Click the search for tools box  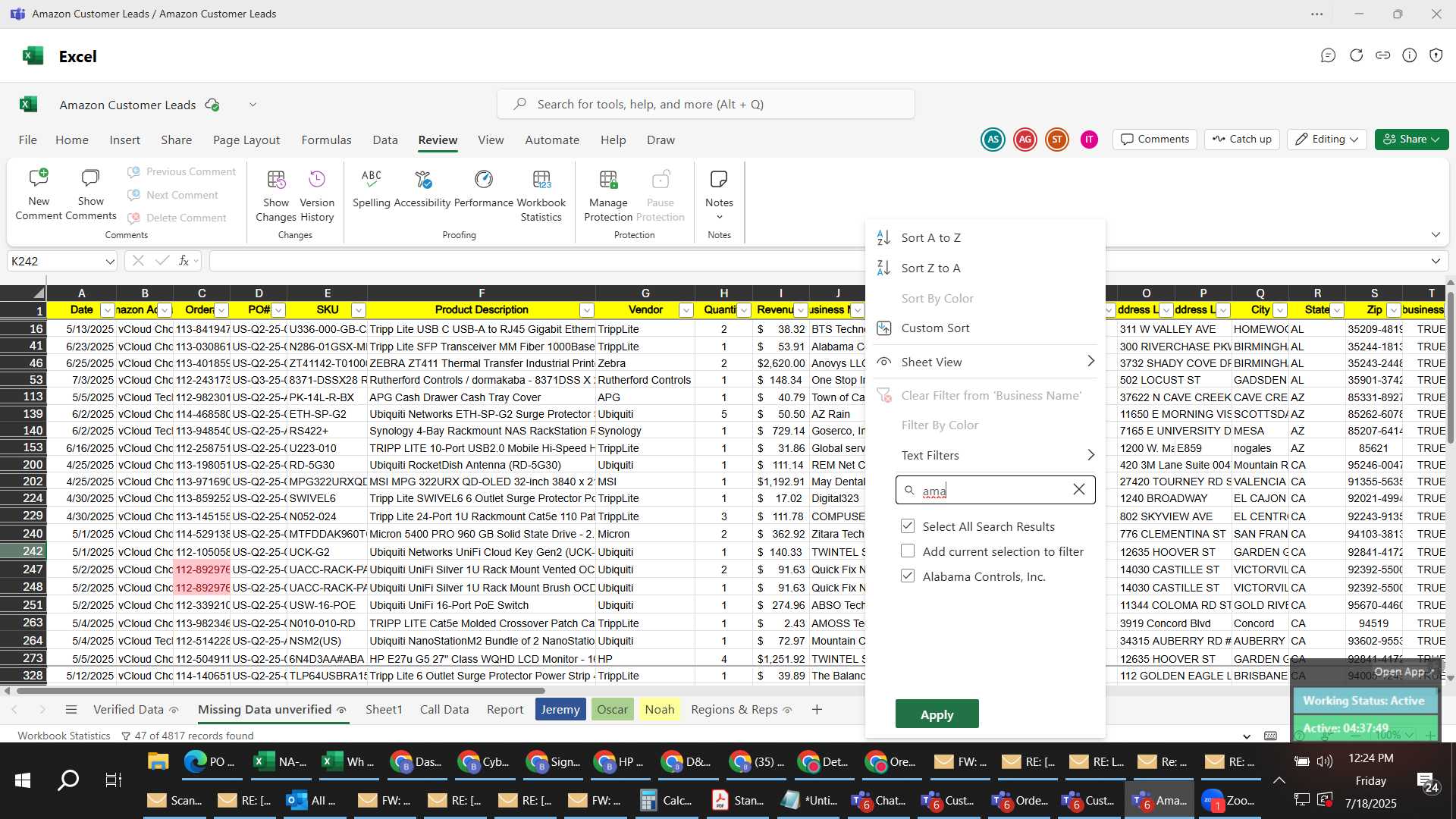tap(705, 105)
